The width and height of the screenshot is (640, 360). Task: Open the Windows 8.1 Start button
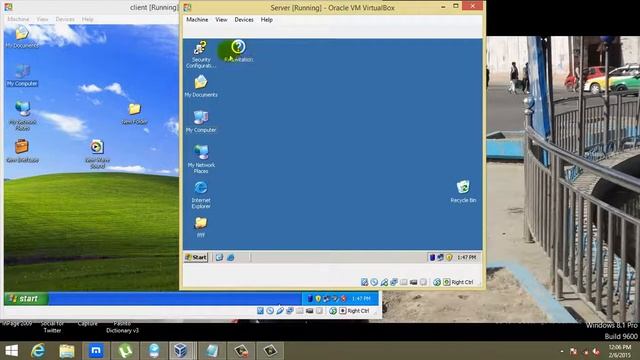pos(11,351)
